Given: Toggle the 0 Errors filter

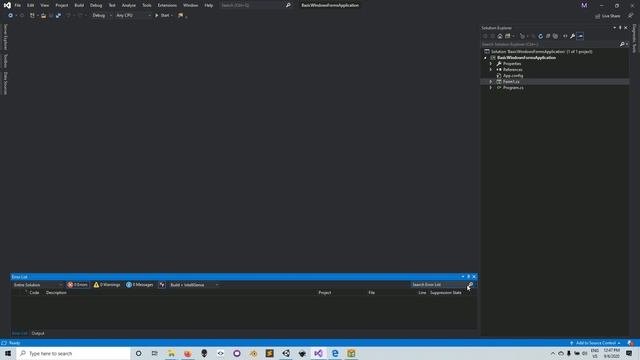Looking at the screenshot, I should (78, 284).
